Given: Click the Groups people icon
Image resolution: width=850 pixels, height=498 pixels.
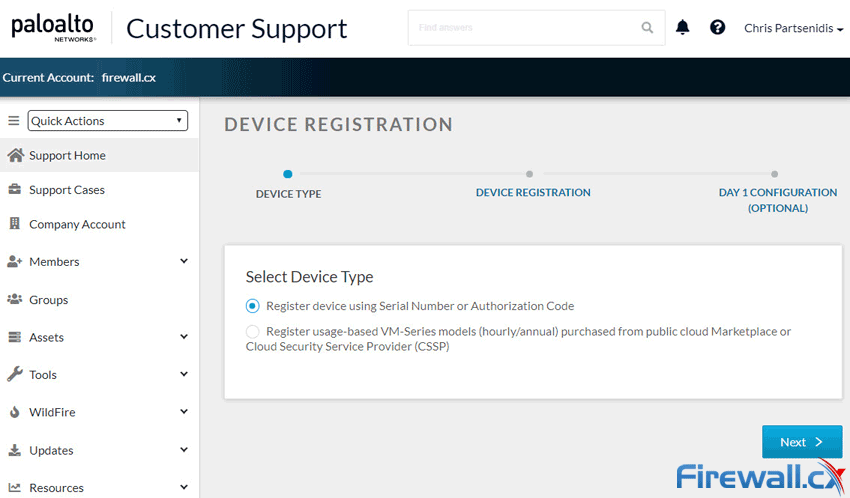Looking at the screenshot, I should tap(15, 299).
